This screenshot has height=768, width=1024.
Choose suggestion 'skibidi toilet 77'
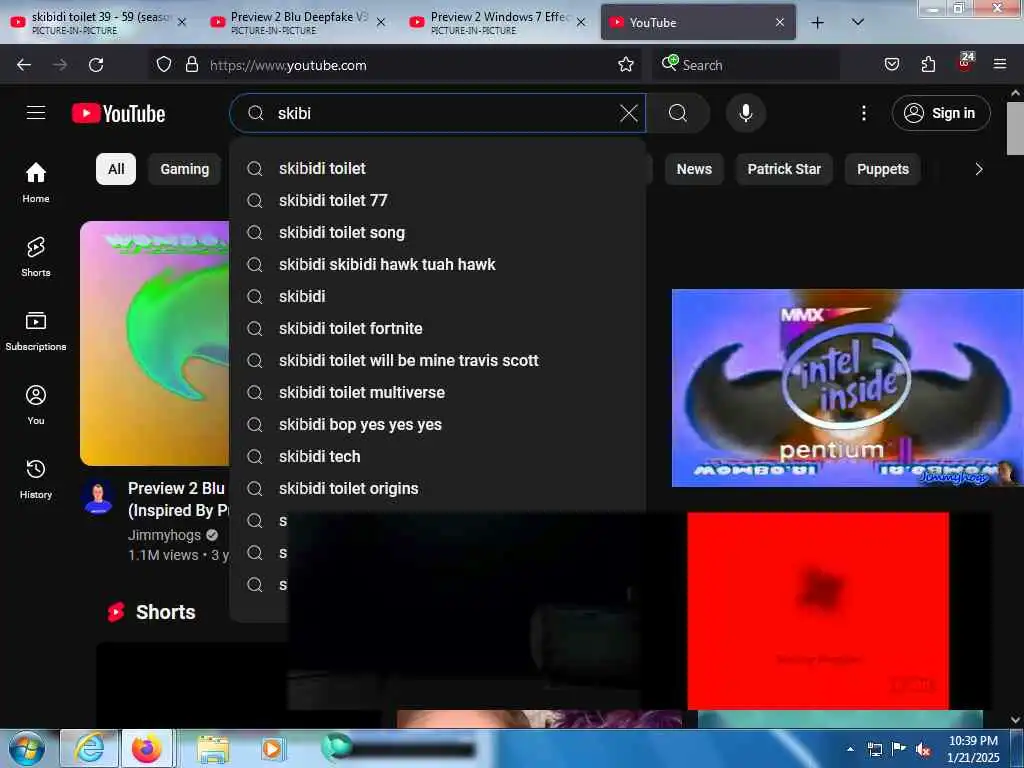(x=438, y=200)
